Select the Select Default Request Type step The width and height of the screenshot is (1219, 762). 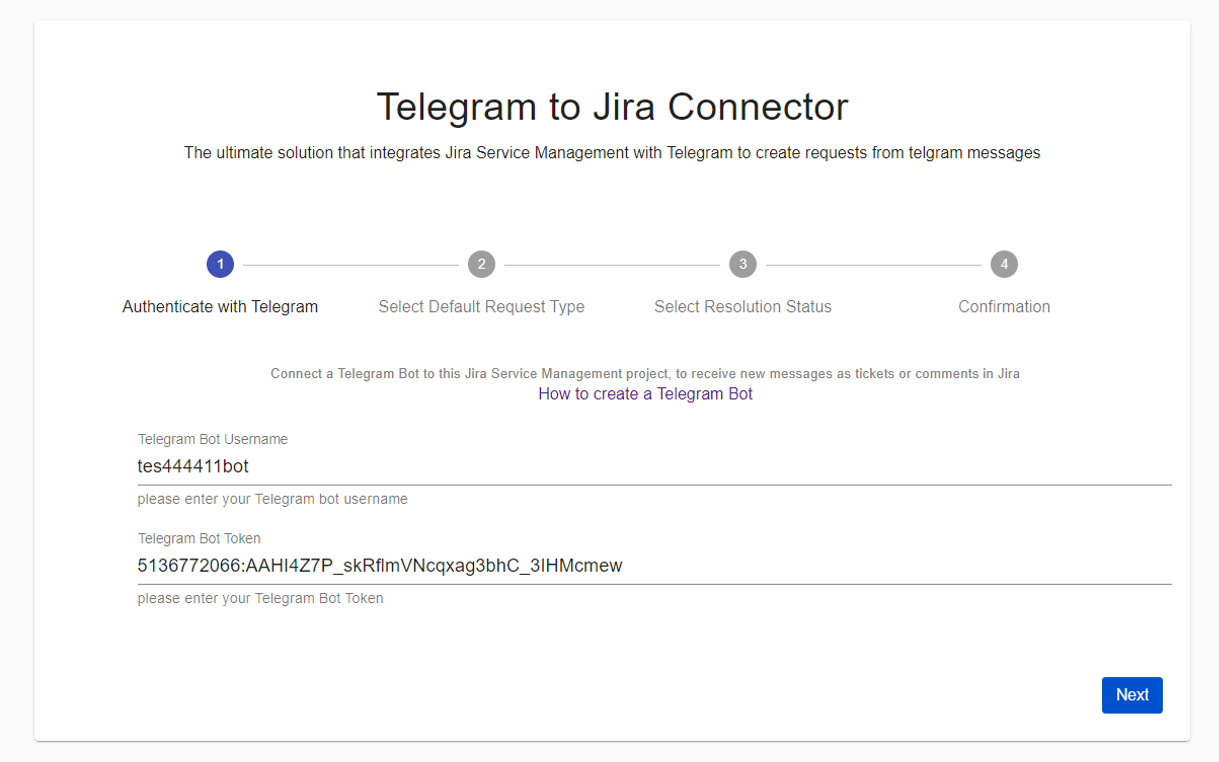481,307
